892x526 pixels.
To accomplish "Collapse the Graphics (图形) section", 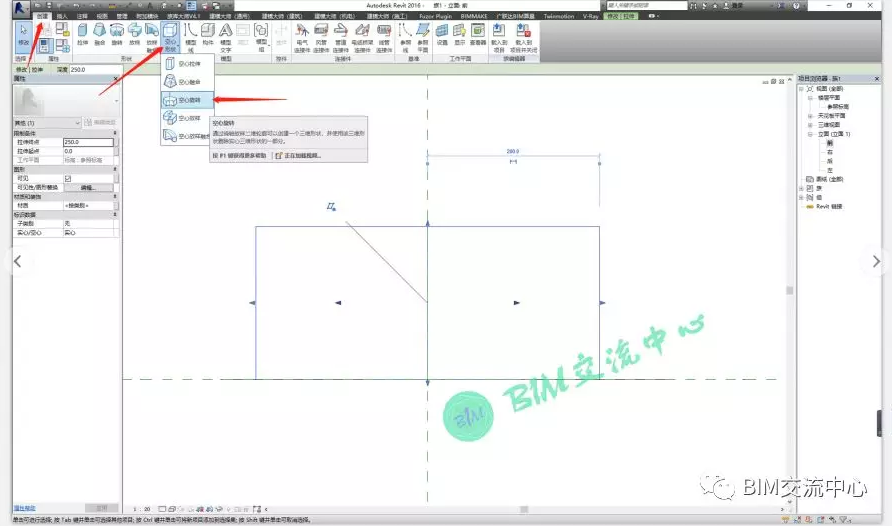I will 115,169.
